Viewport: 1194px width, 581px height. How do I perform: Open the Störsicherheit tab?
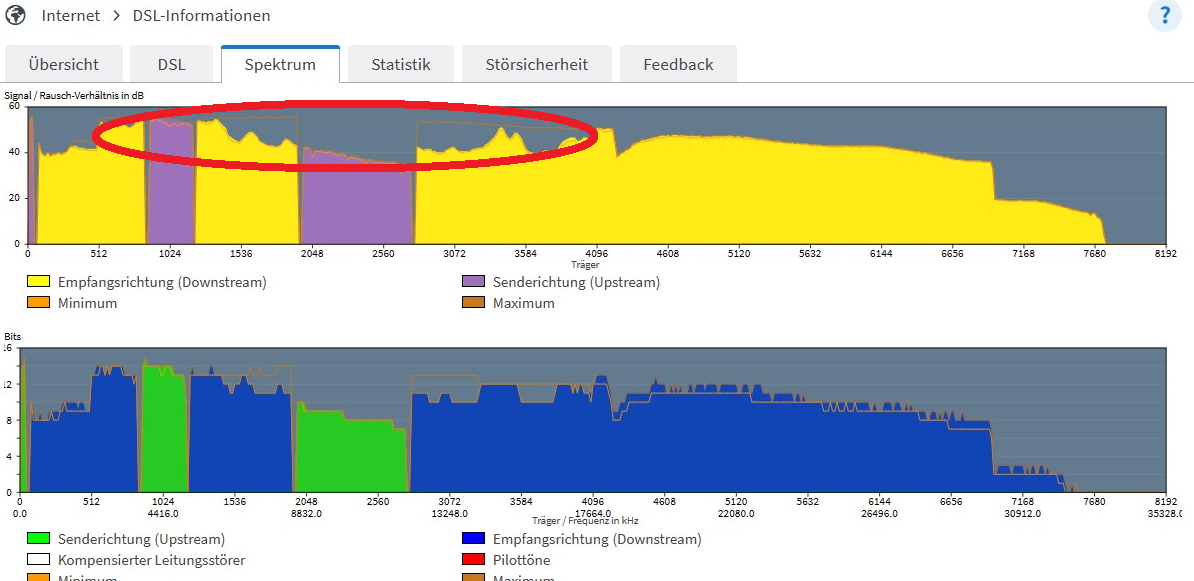pyautogui.click(x=537, y=64)
